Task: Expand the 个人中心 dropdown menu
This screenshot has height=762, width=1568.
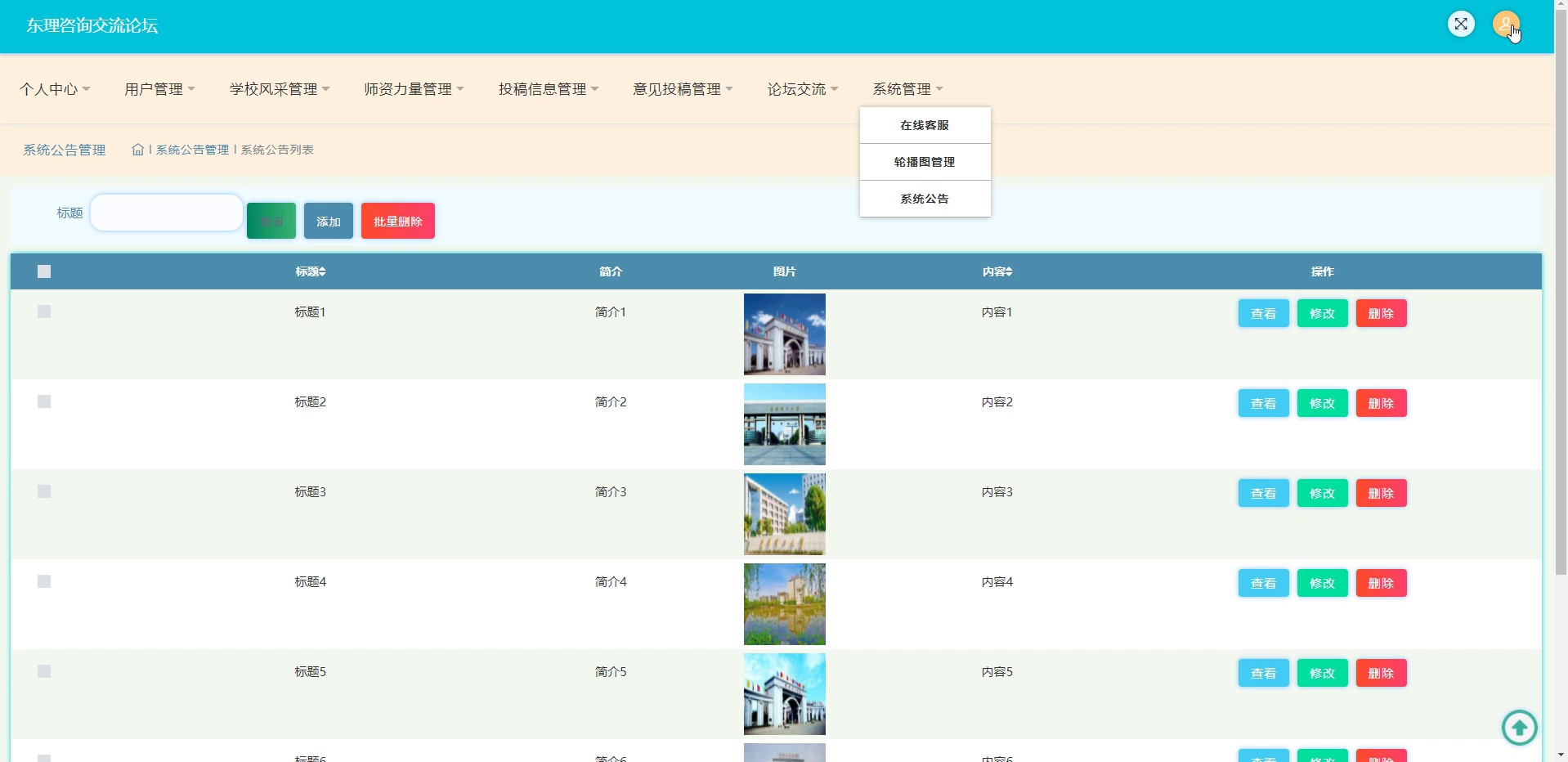Action: point(55,89)
